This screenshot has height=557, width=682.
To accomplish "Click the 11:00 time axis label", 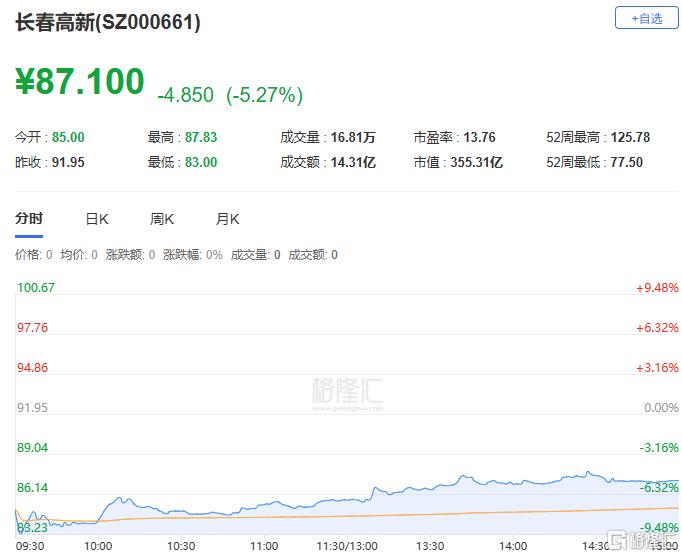I will 264,546.
